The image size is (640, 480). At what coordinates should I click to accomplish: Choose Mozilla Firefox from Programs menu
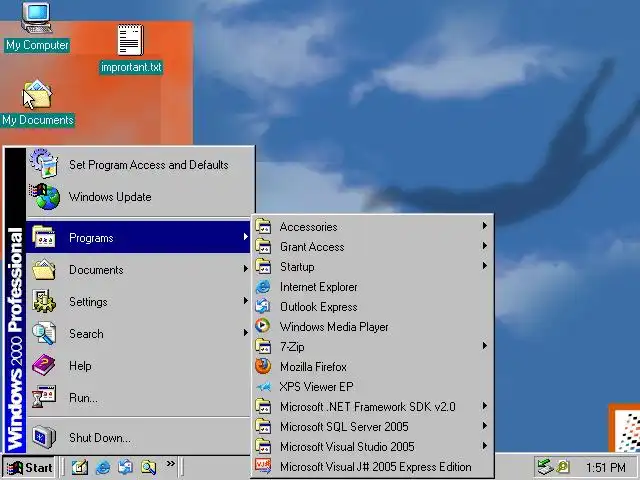(x=373, y=367)
